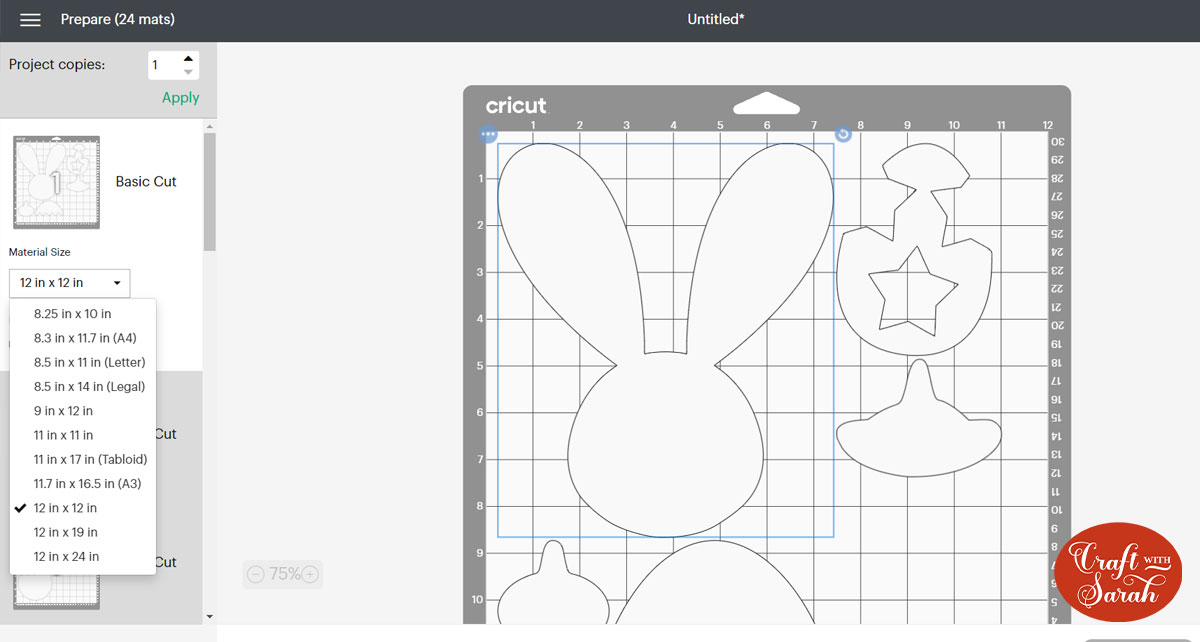Click the three-dots options handle on mat

click(x=488, y=134)
